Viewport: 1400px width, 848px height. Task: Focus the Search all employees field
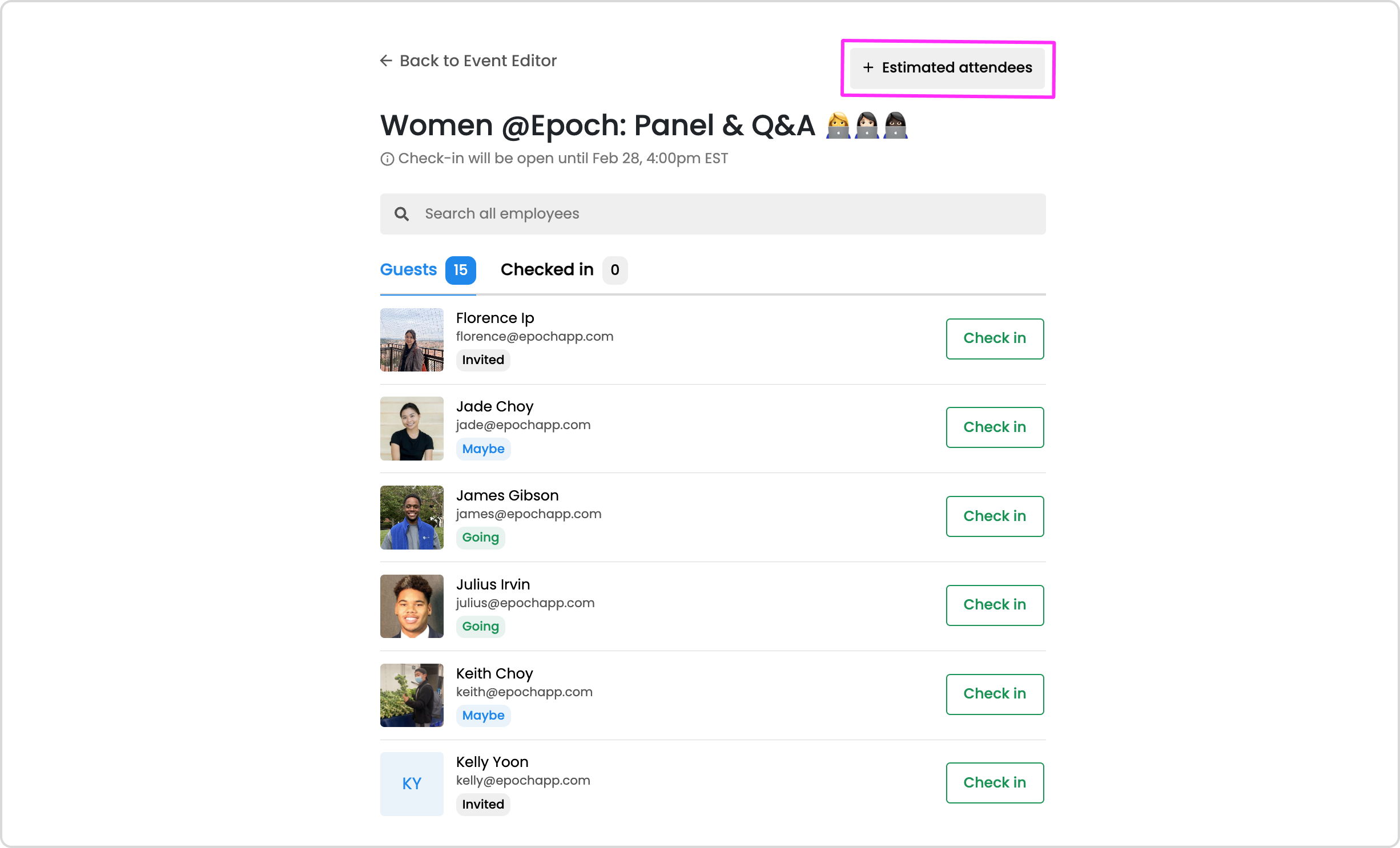pyautogui.click(x=713, y=214)
